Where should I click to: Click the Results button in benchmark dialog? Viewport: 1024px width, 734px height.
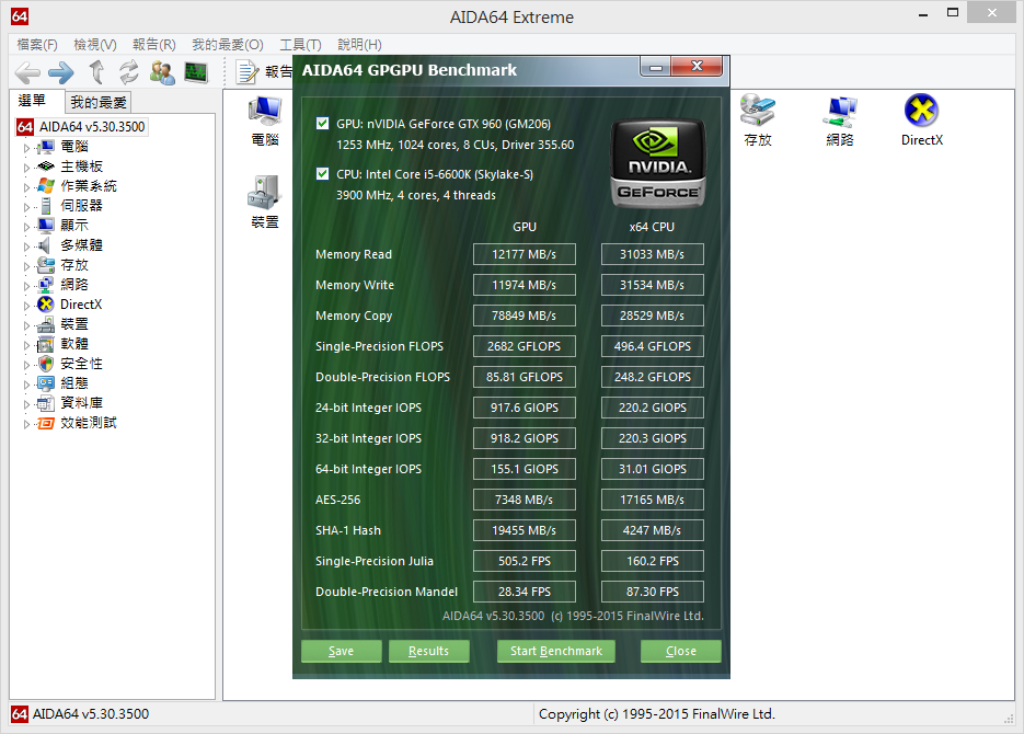tap(428, 651)
